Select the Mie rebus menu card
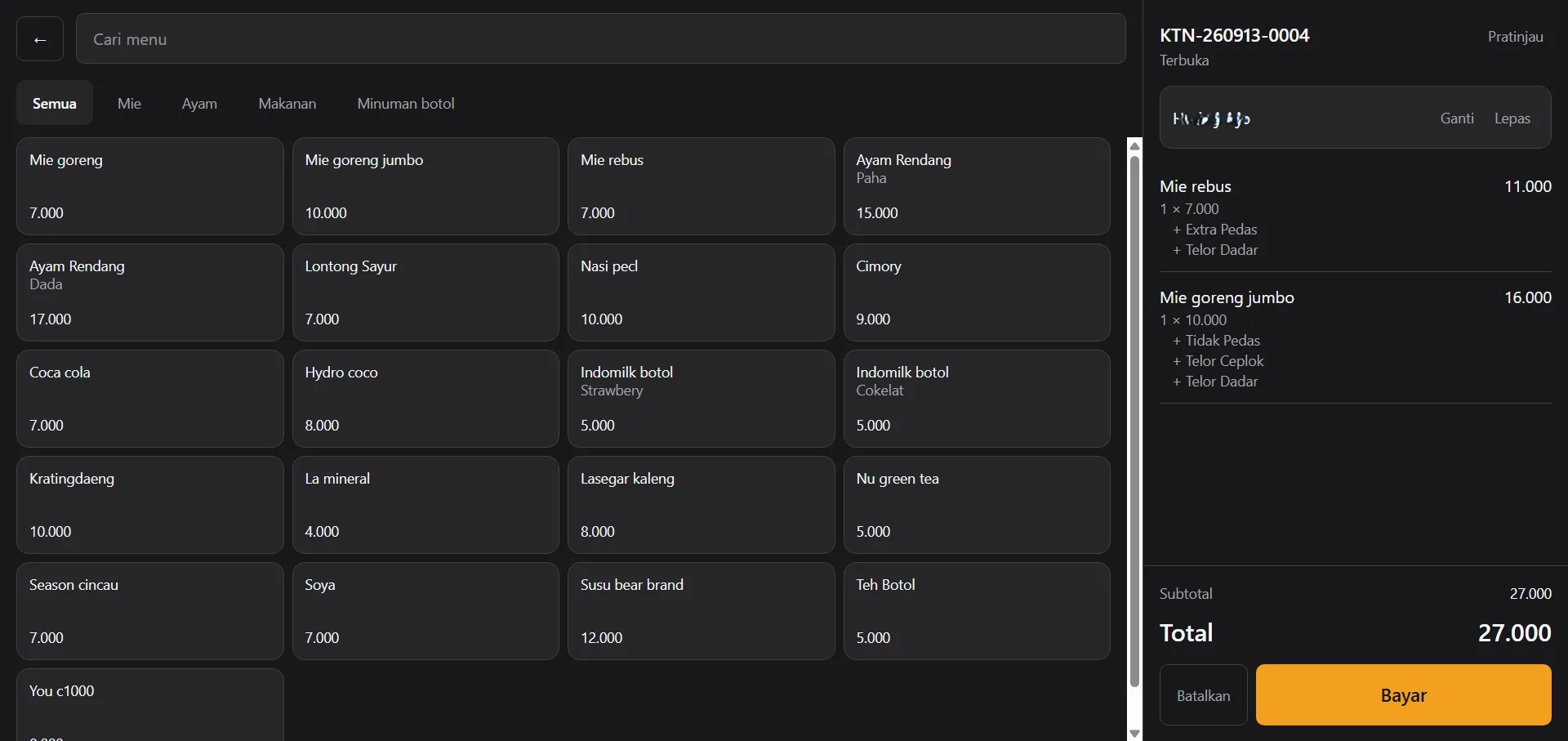The height and width of the screenshot is (741, 1568). [x=701, y=186]
